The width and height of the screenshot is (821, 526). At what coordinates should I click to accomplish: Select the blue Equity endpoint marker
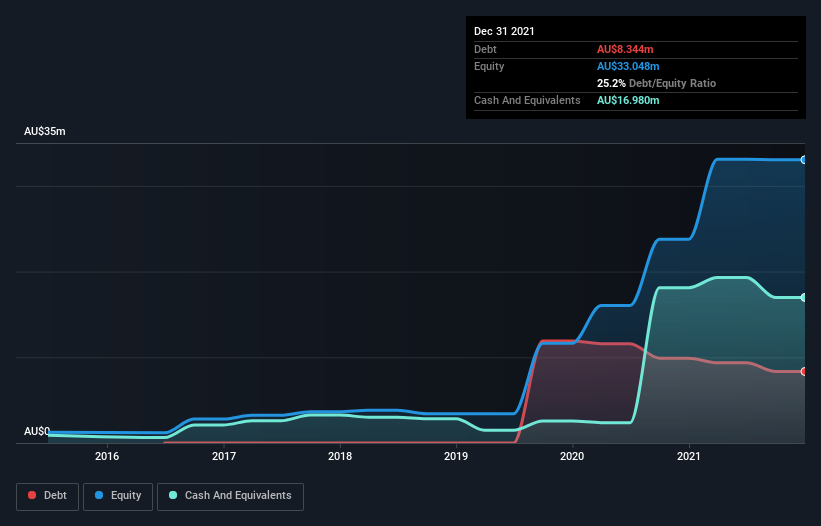804,160
